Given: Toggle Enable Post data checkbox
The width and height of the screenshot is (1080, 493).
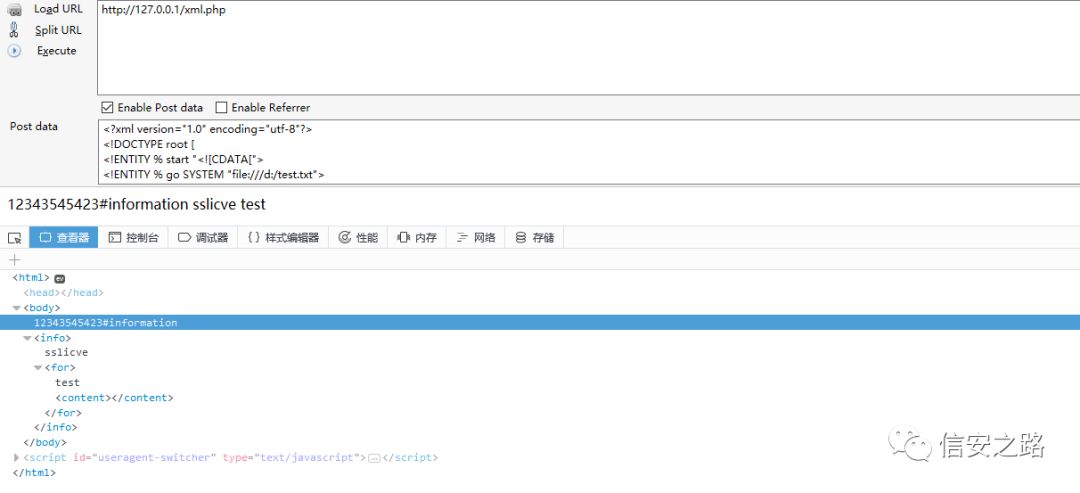Looking at the screenshot, I should click(107, 107).
